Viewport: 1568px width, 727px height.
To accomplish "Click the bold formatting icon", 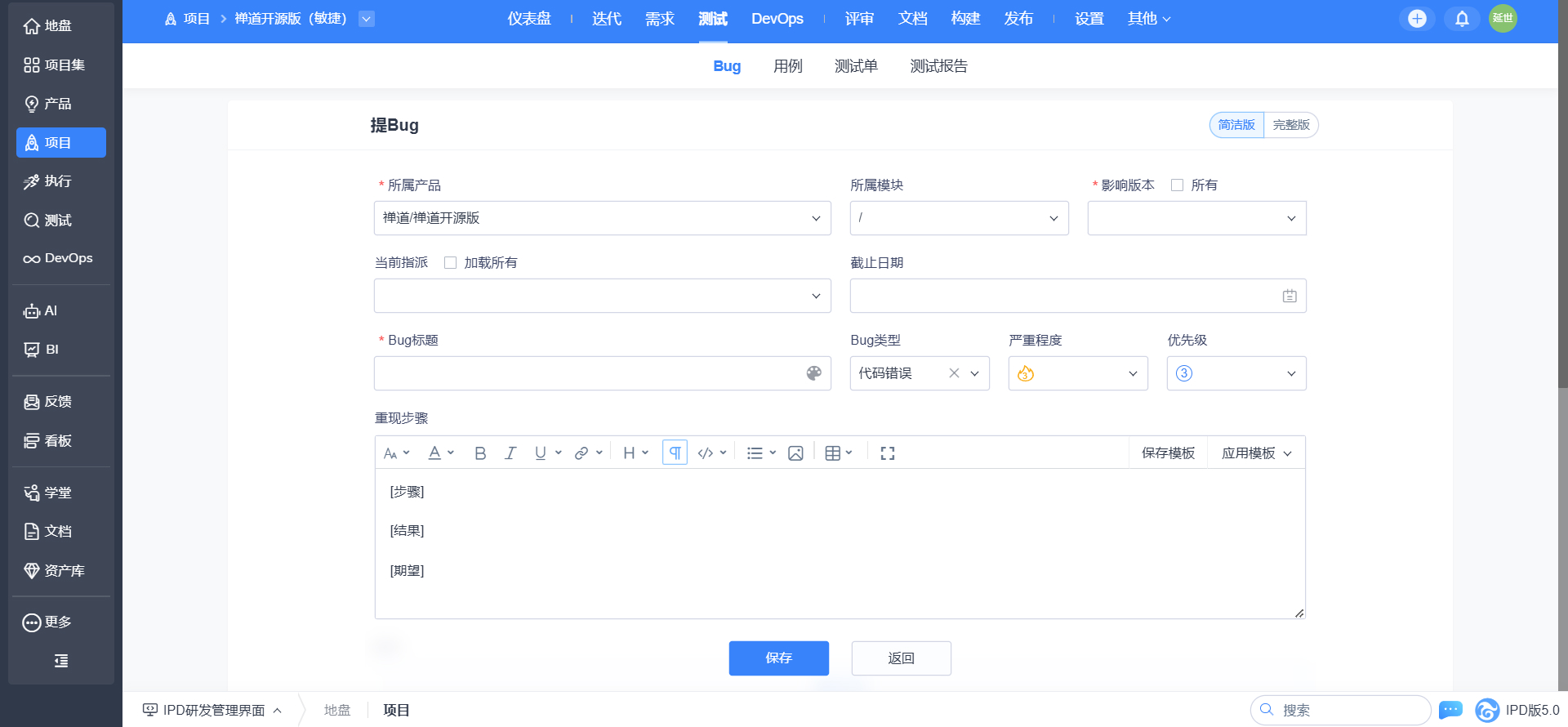I will pyautogui.click(x=480, y=453).
